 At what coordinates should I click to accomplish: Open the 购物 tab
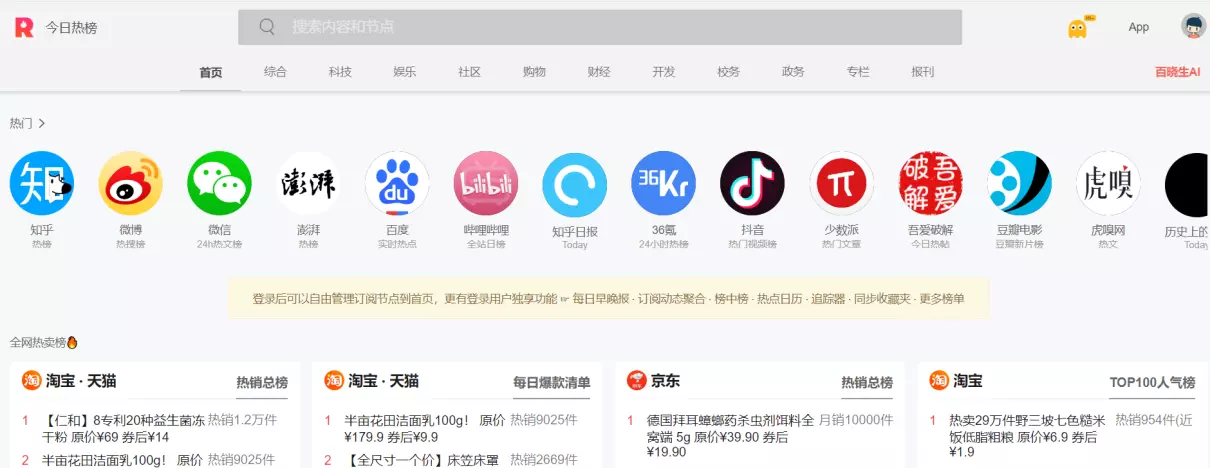[x=534, y=72]
